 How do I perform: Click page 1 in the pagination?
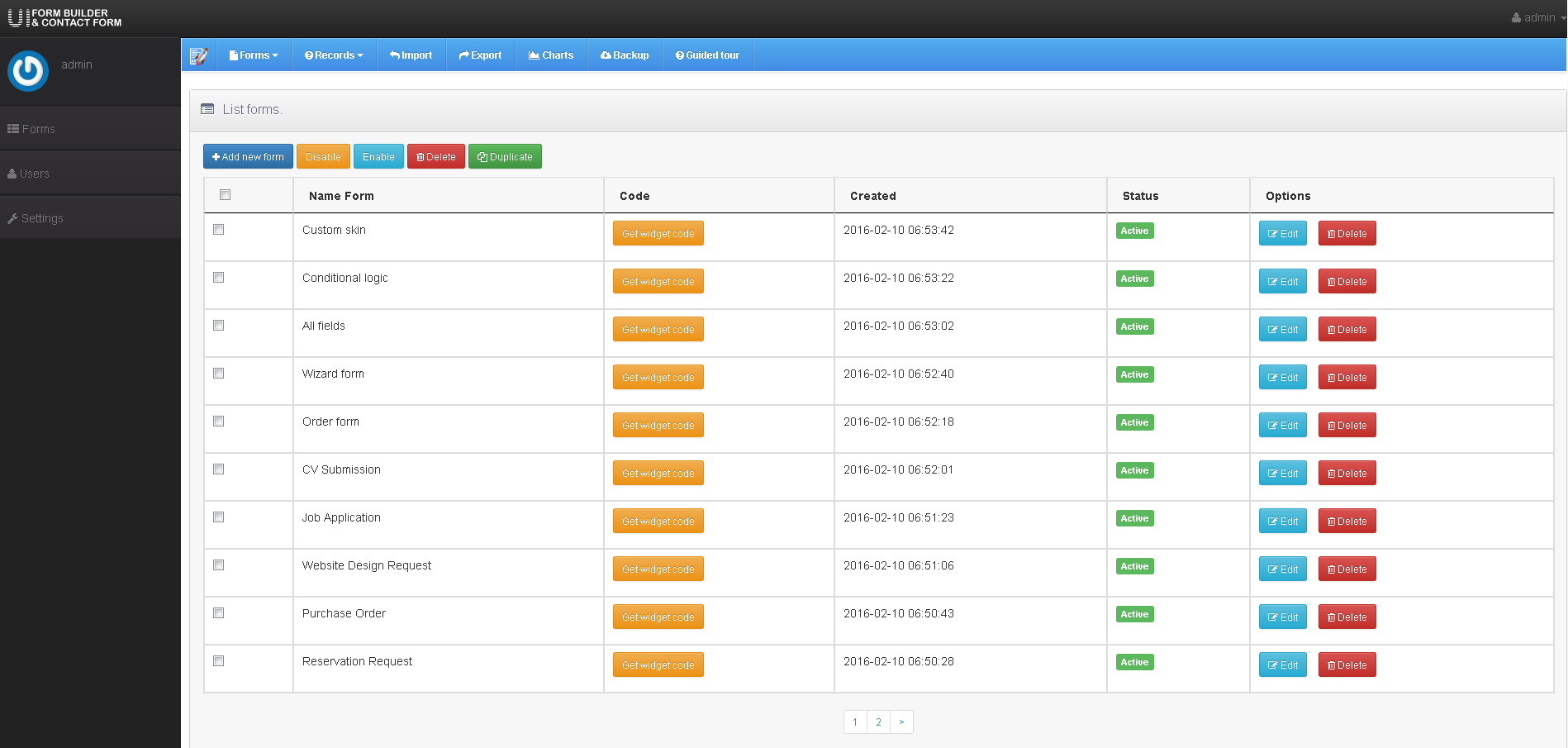point(855,722)
